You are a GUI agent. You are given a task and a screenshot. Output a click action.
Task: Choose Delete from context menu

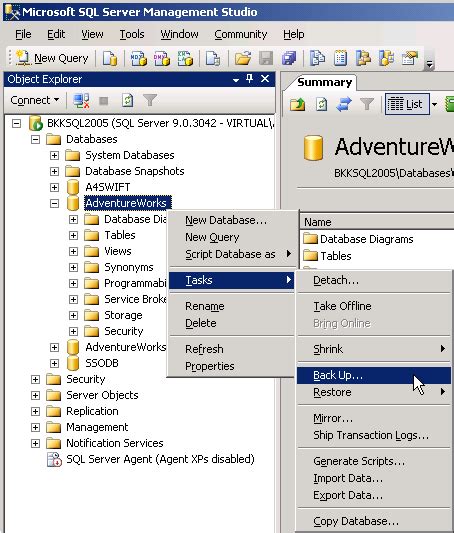coord(231,323)
